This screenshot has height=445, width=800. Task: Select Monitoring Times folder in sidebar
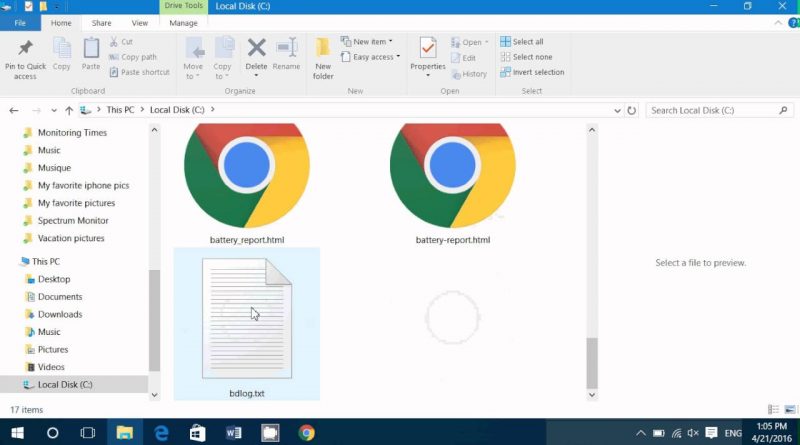(74, 133)
